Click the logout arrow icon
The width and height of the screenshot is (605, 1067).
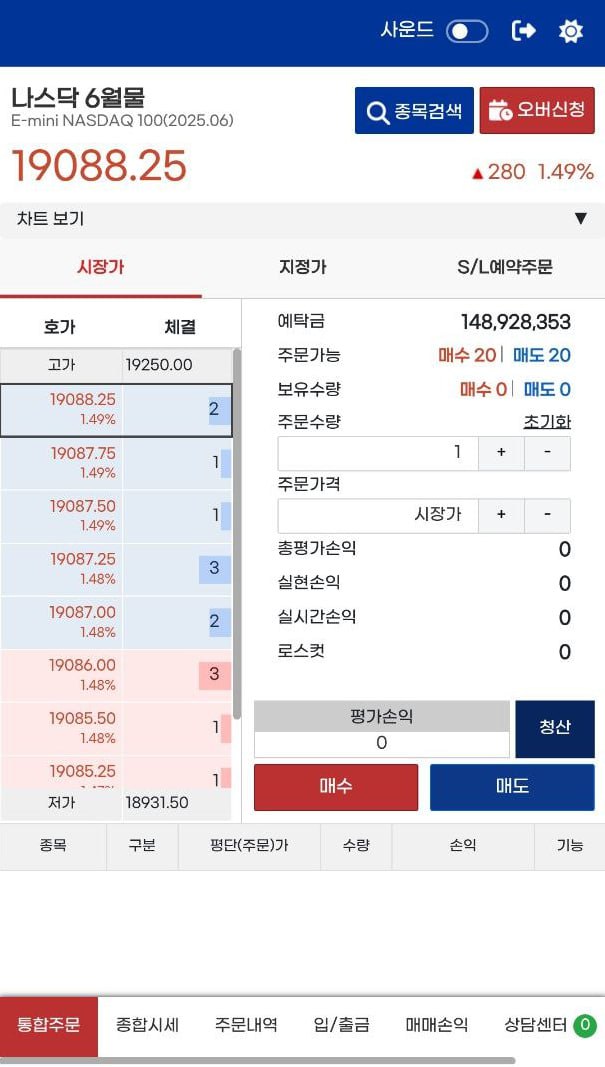[523, 31]
